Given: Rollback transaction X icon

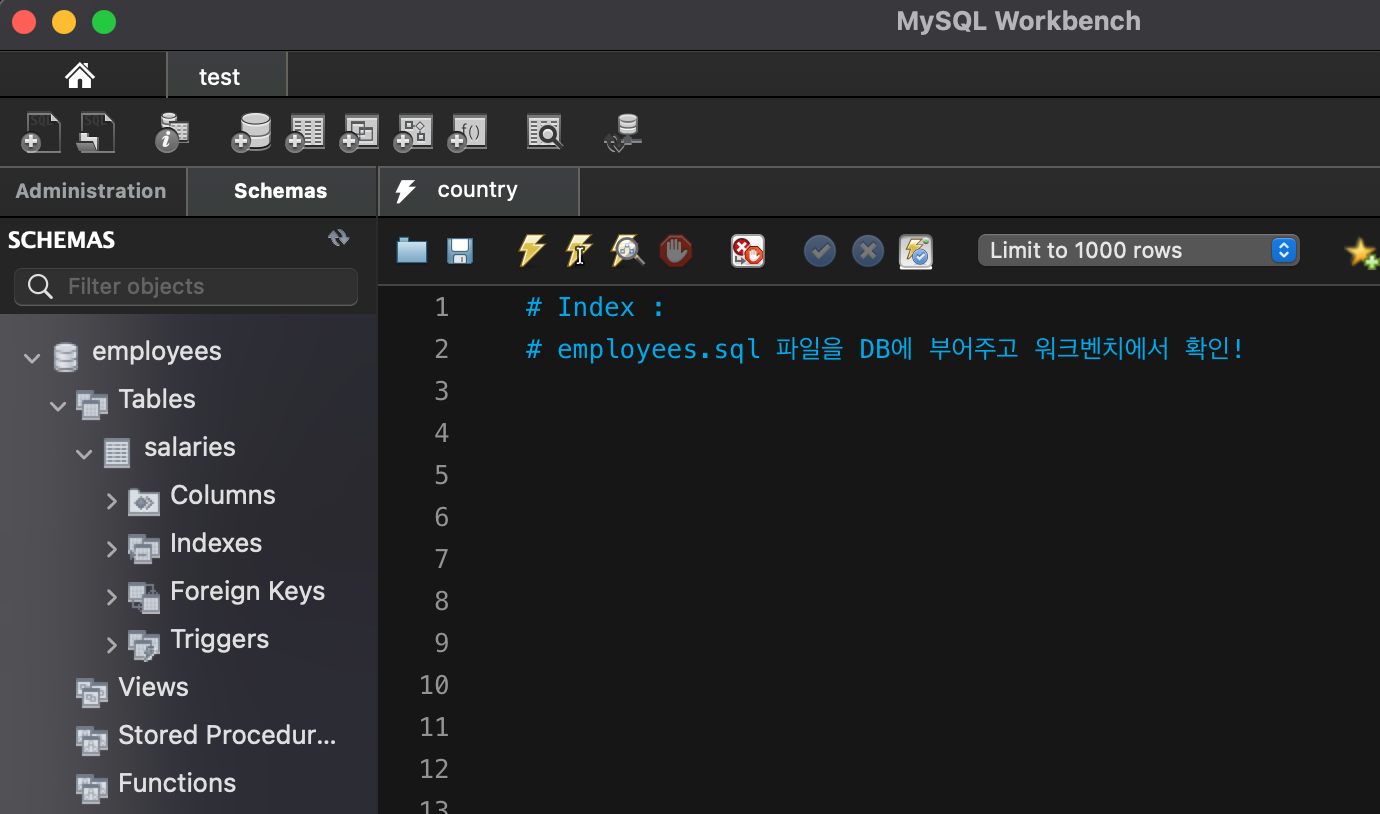Looking at the screenshot, I should (x=868, y=250).
